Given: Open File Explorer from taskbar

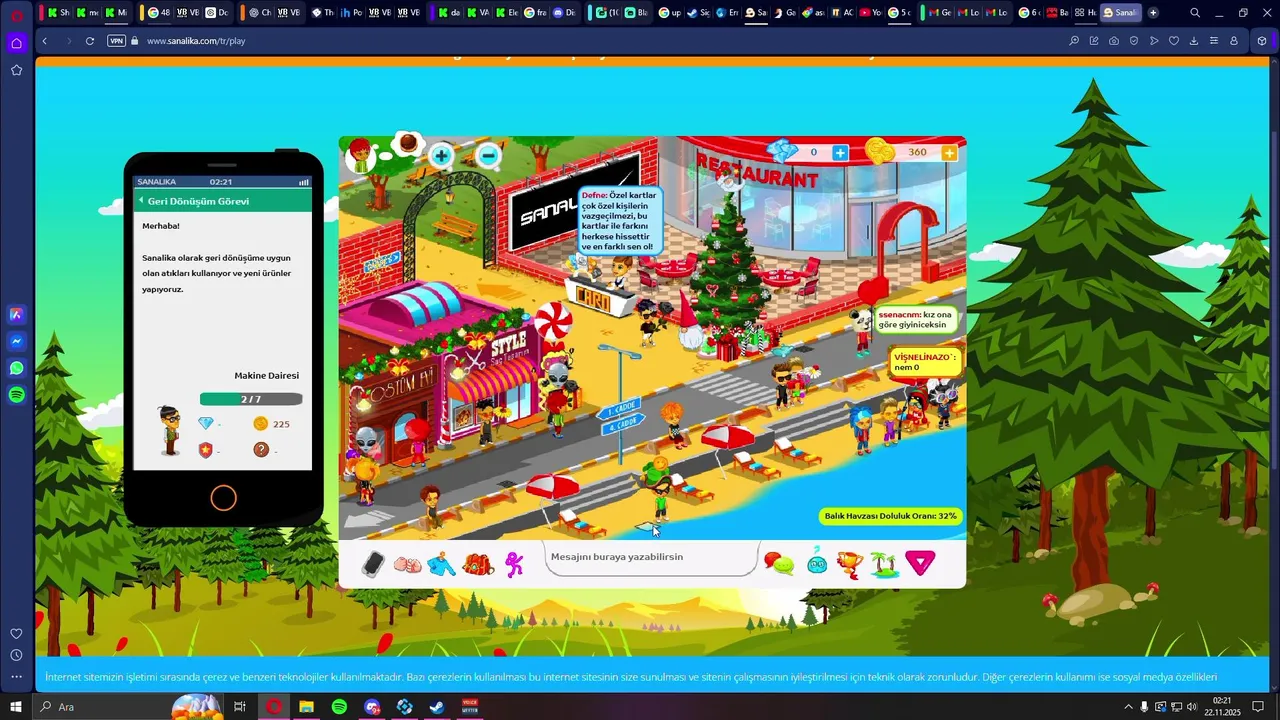Looking at the screenshot, I should [x=306, y=707].
